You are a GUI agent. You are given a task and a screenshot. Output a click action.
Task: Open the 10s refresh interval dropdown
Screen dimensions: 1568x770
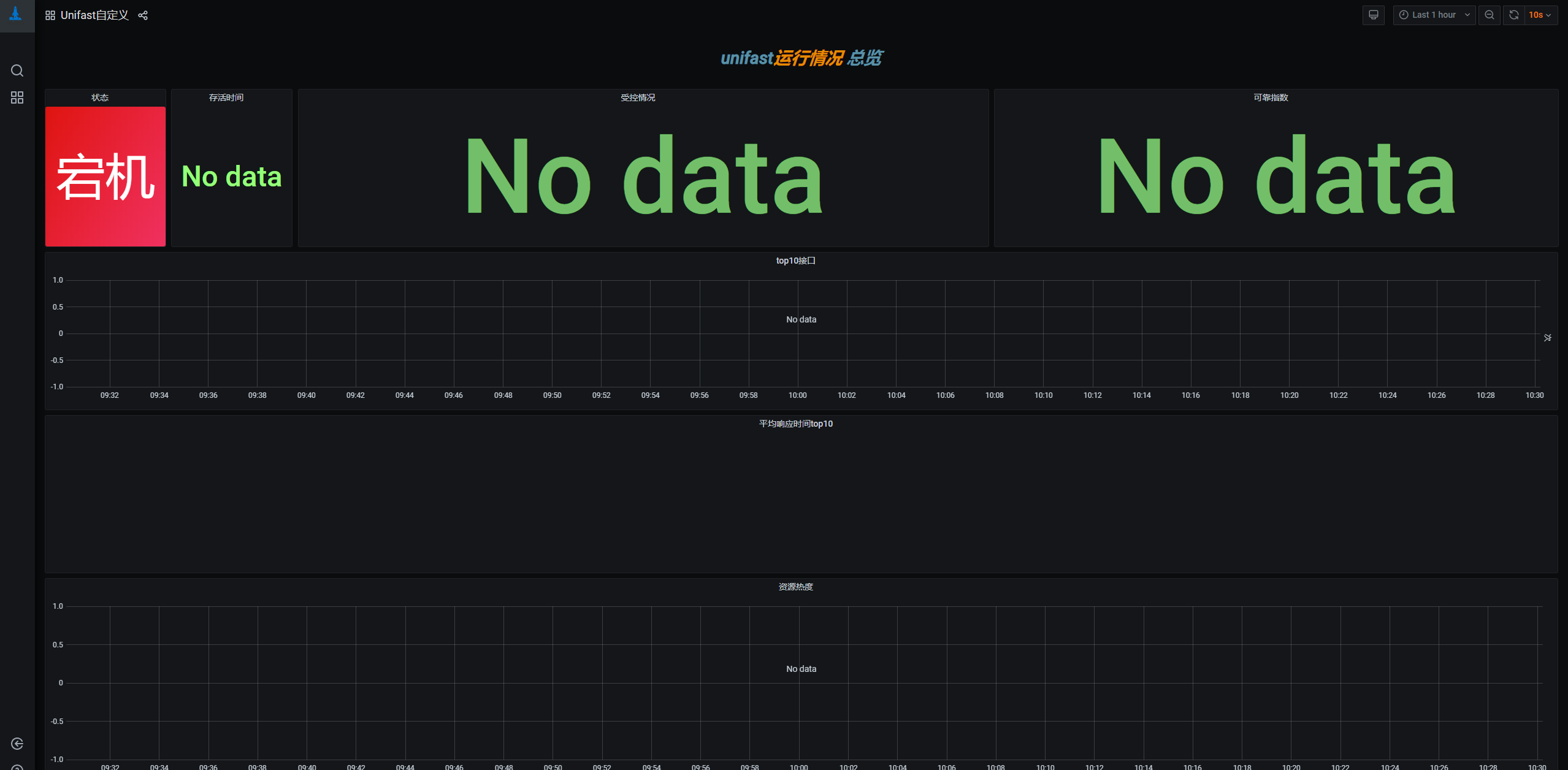[1539, 15]
